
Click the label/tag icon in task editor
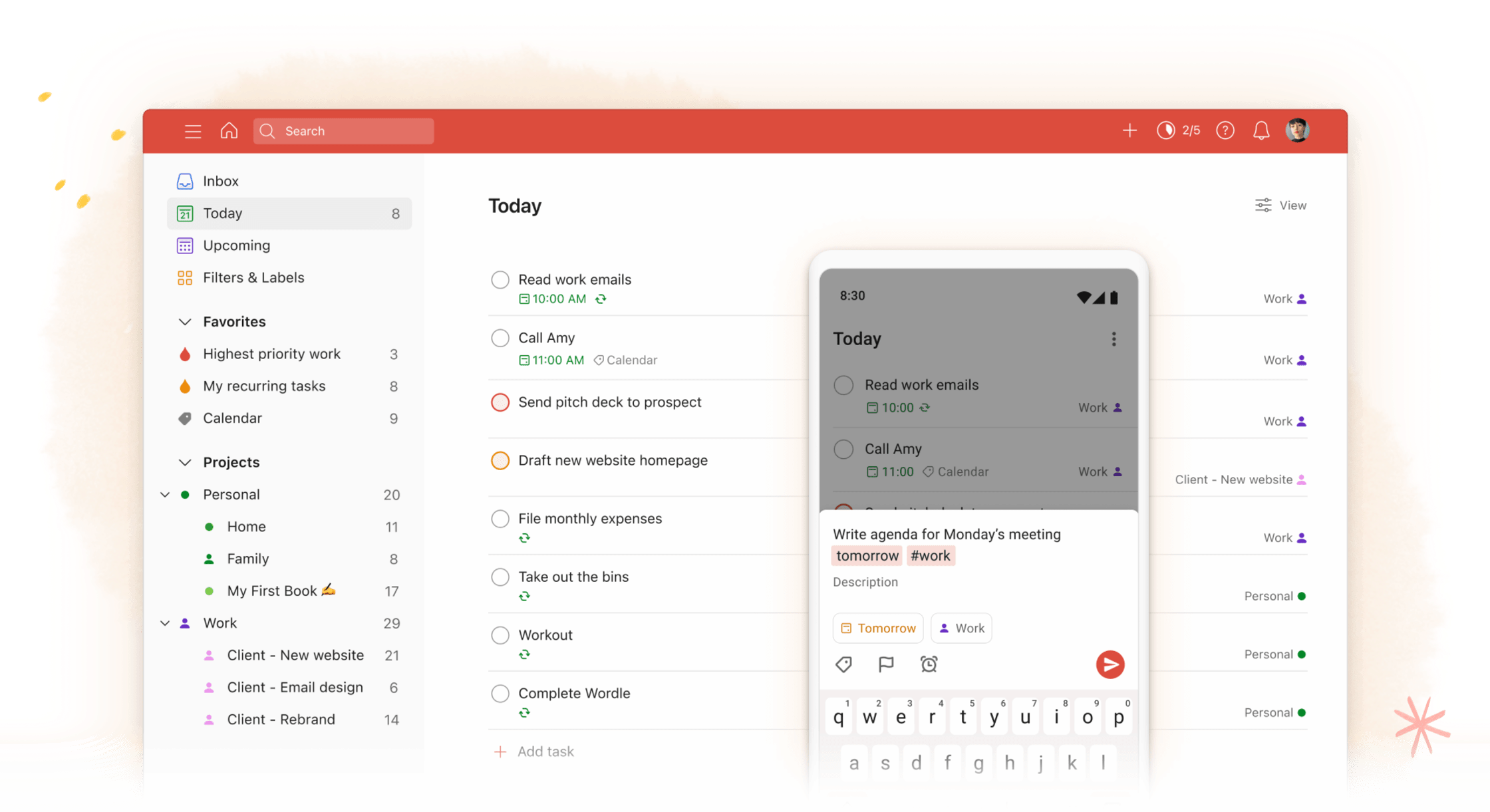tap(843, 663)
